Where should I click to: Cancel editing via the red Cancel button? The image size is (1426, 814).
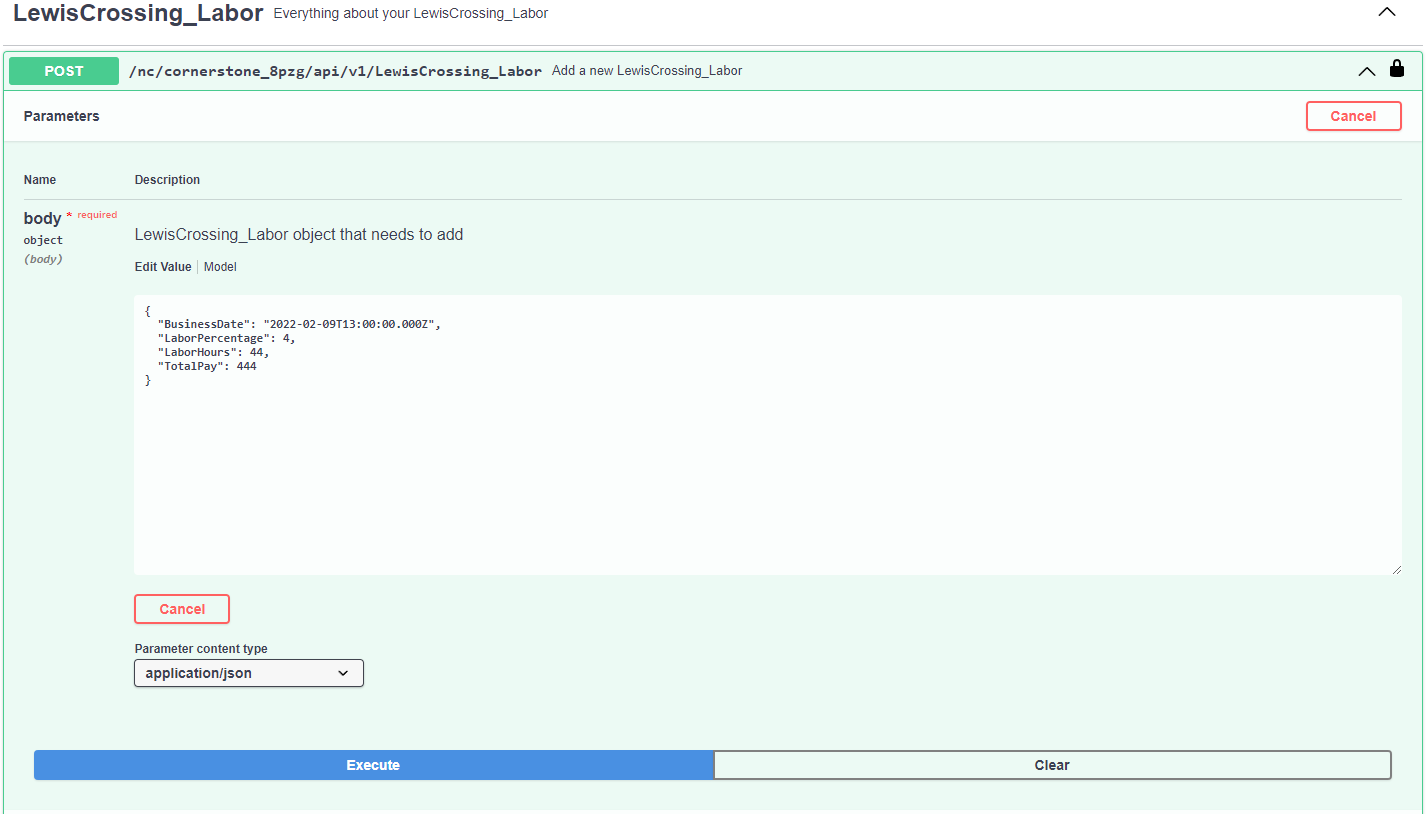181,609
